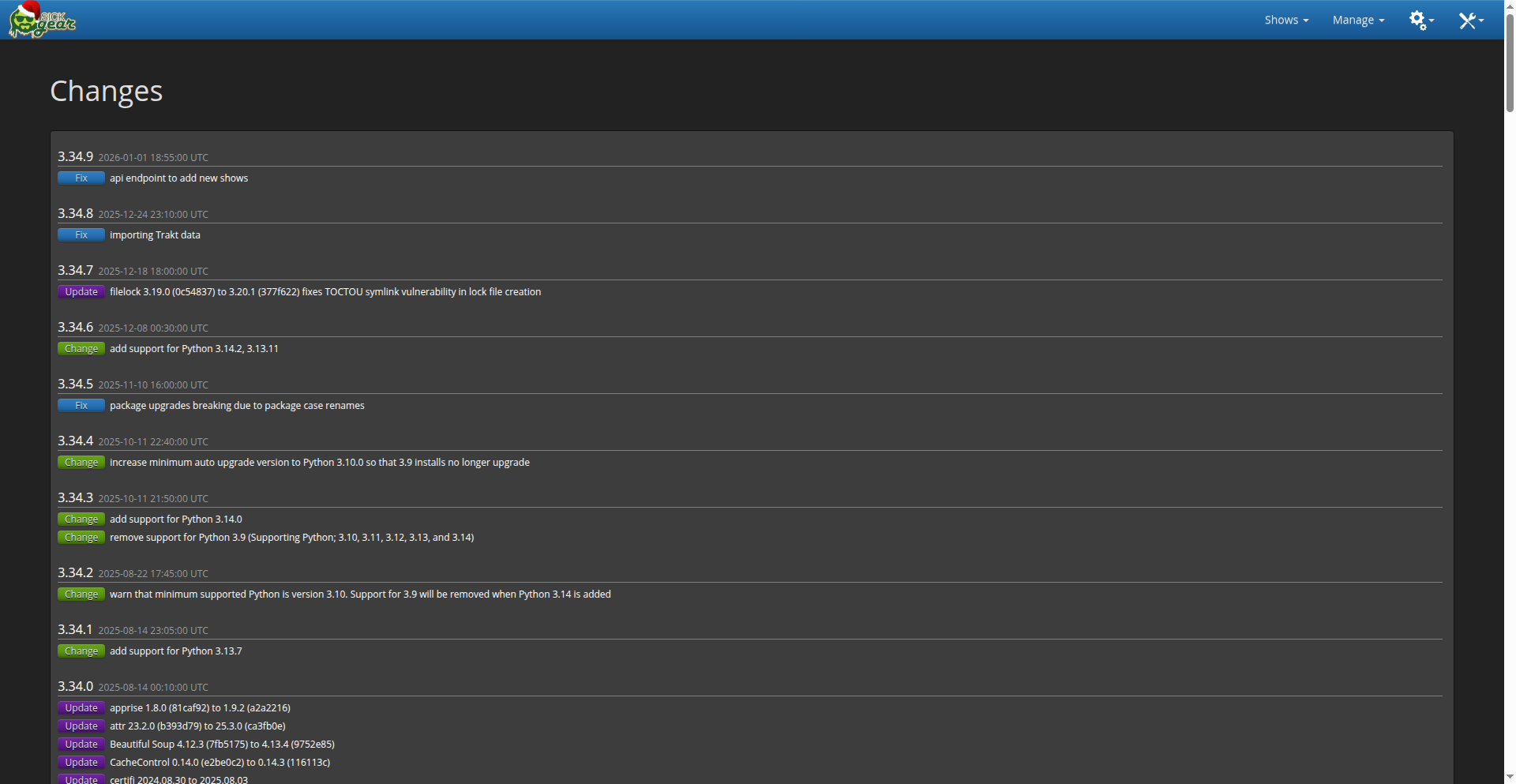Click the Fix badge for package upgrades entry
The image size is (1516, 784).
tap(81, 406)
